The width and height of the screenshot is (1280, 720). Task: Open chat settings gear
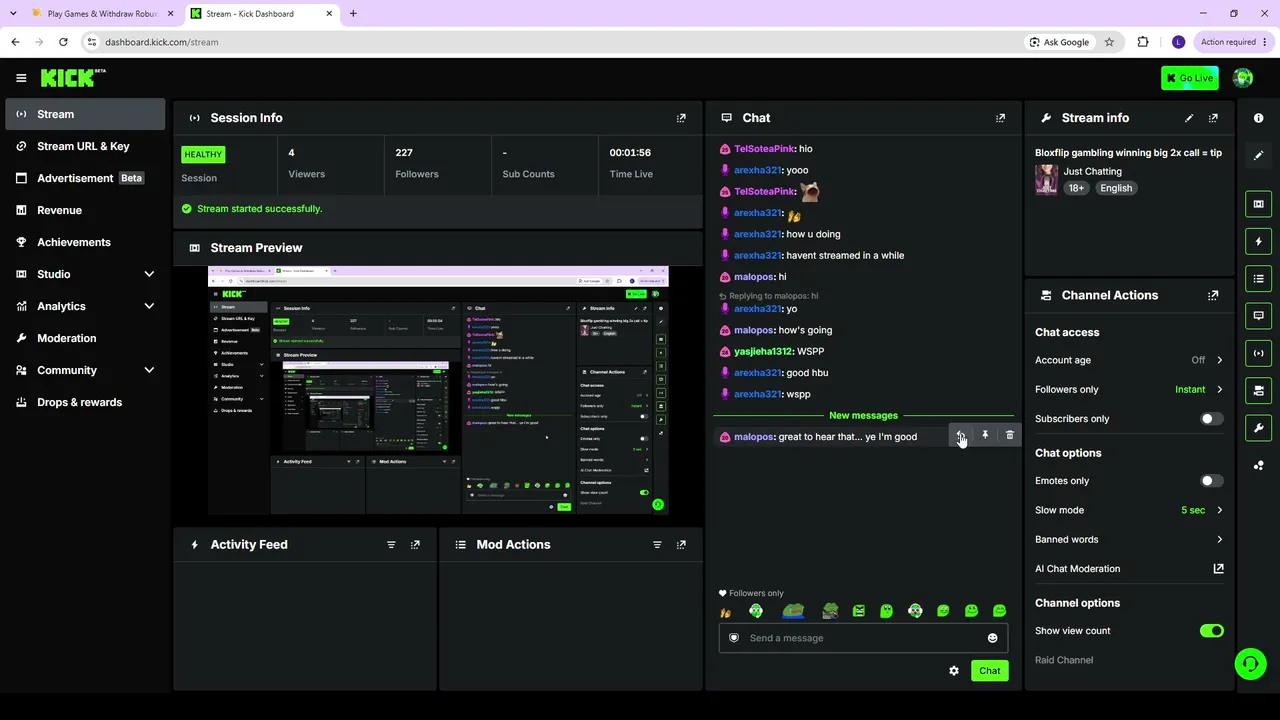tap(954, 671)
